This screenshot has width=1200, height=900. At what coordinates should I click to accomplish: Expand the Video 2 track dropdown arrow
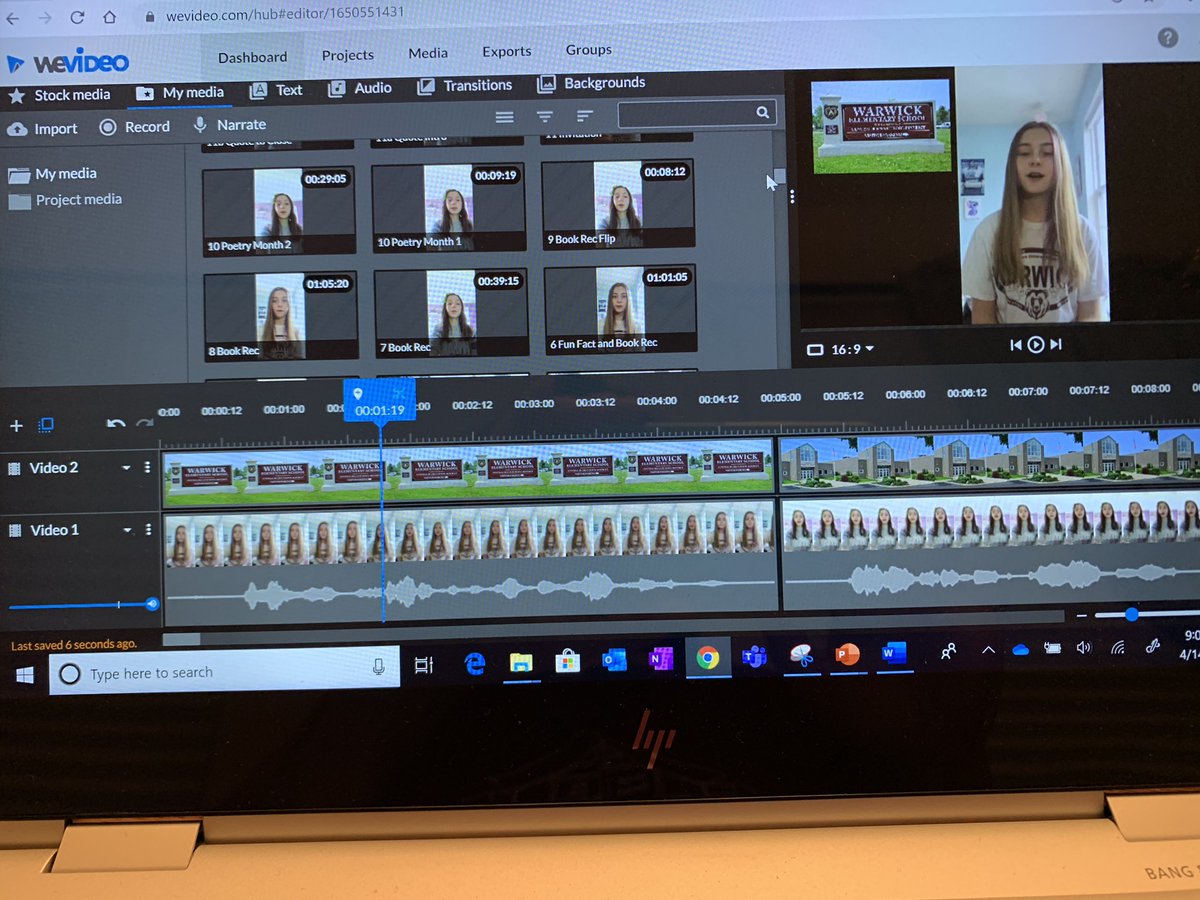126,468
